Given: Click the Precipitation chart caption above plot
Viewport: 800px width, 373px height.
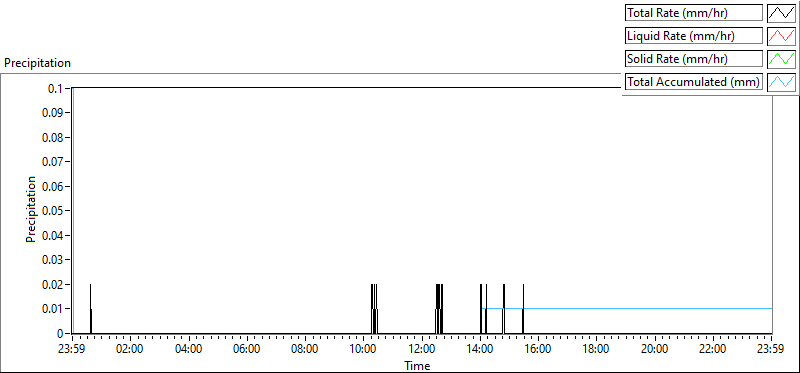Looking at the screenshot, I should pyautogui.click(x=37, y=63).
